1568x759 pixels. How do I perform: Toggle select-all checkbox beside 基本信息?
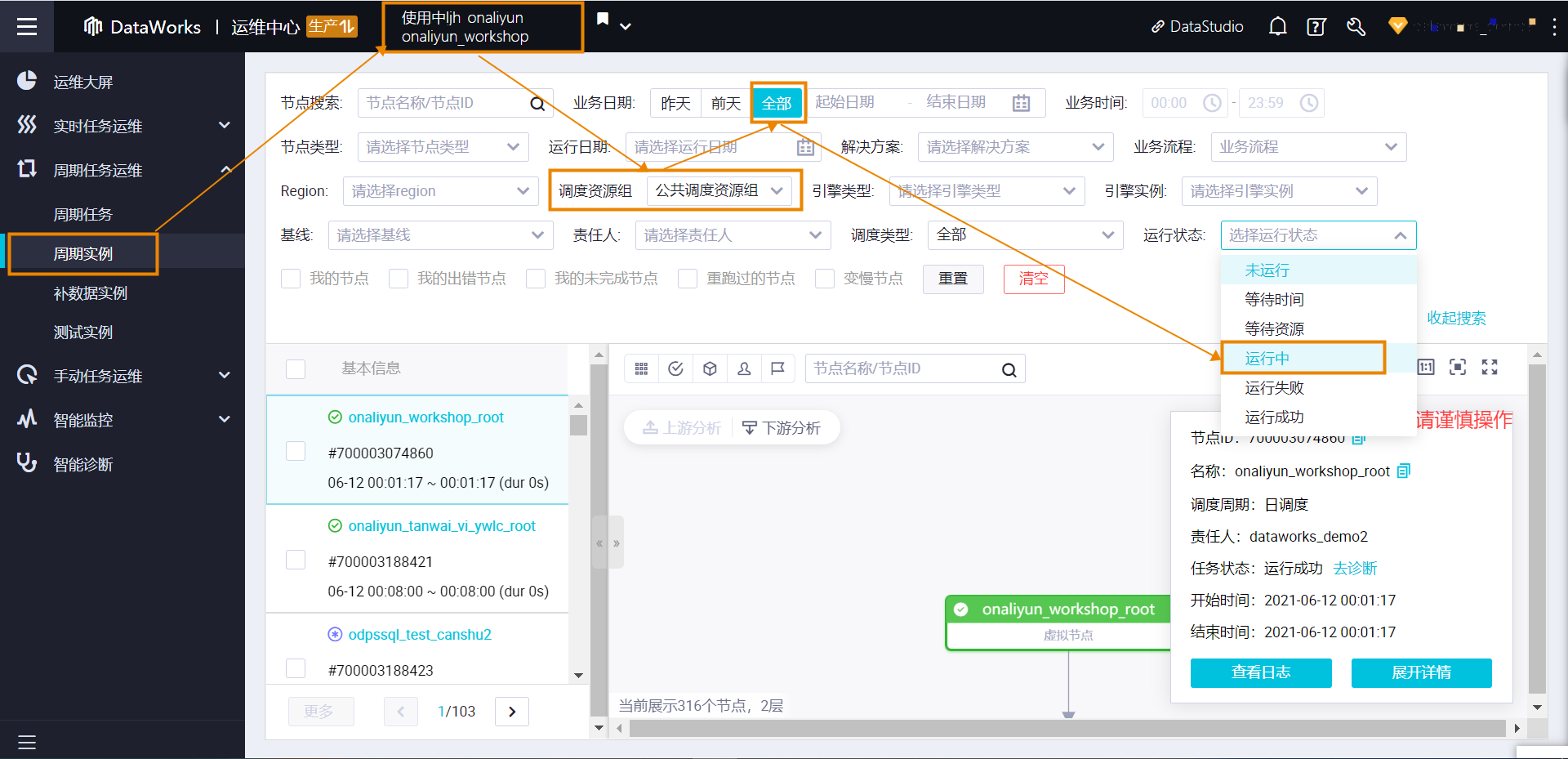coord(296,368)
